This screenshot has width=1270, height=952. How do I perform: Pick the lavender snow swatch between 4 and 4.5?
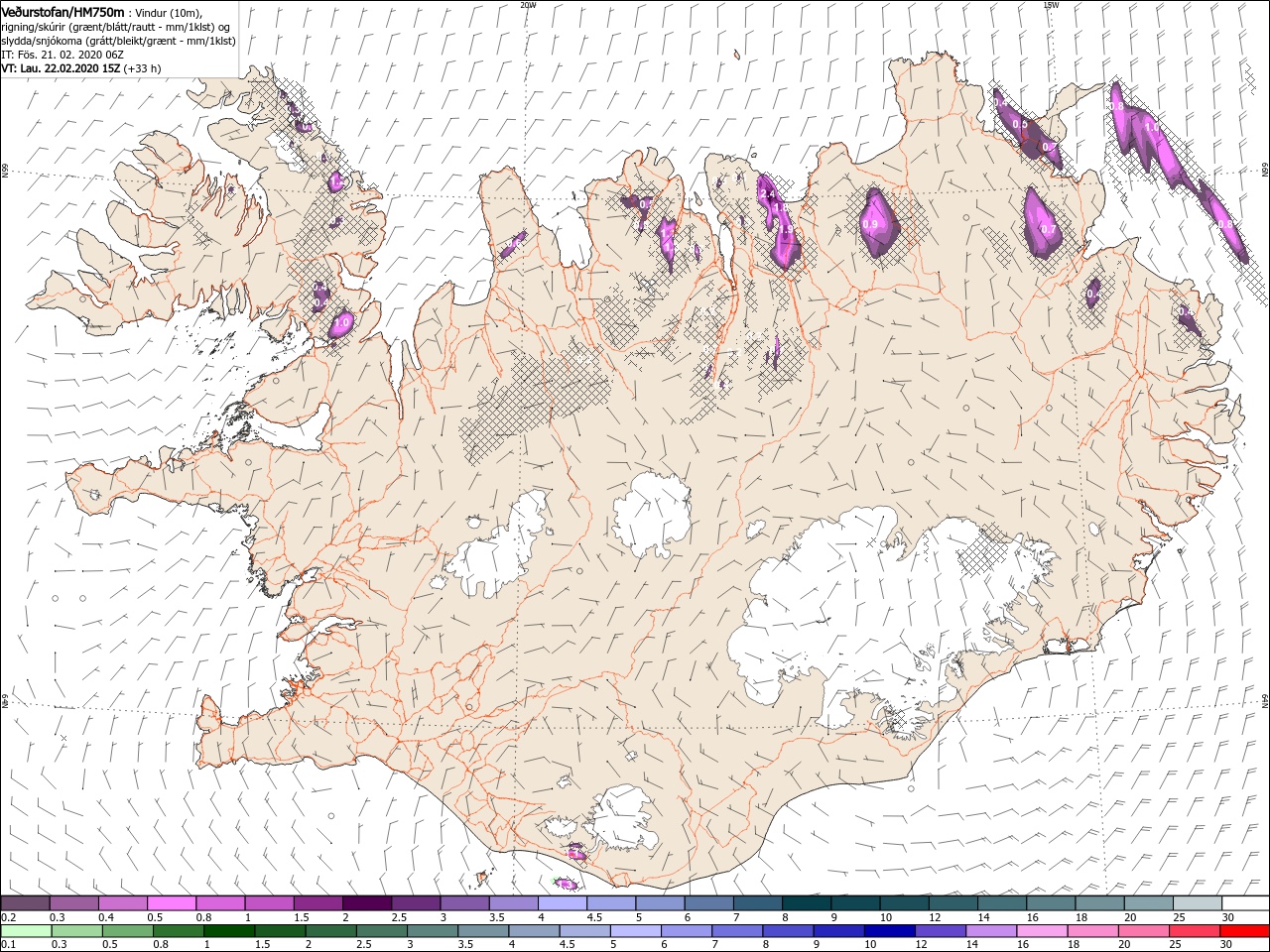tap(562, 902)
